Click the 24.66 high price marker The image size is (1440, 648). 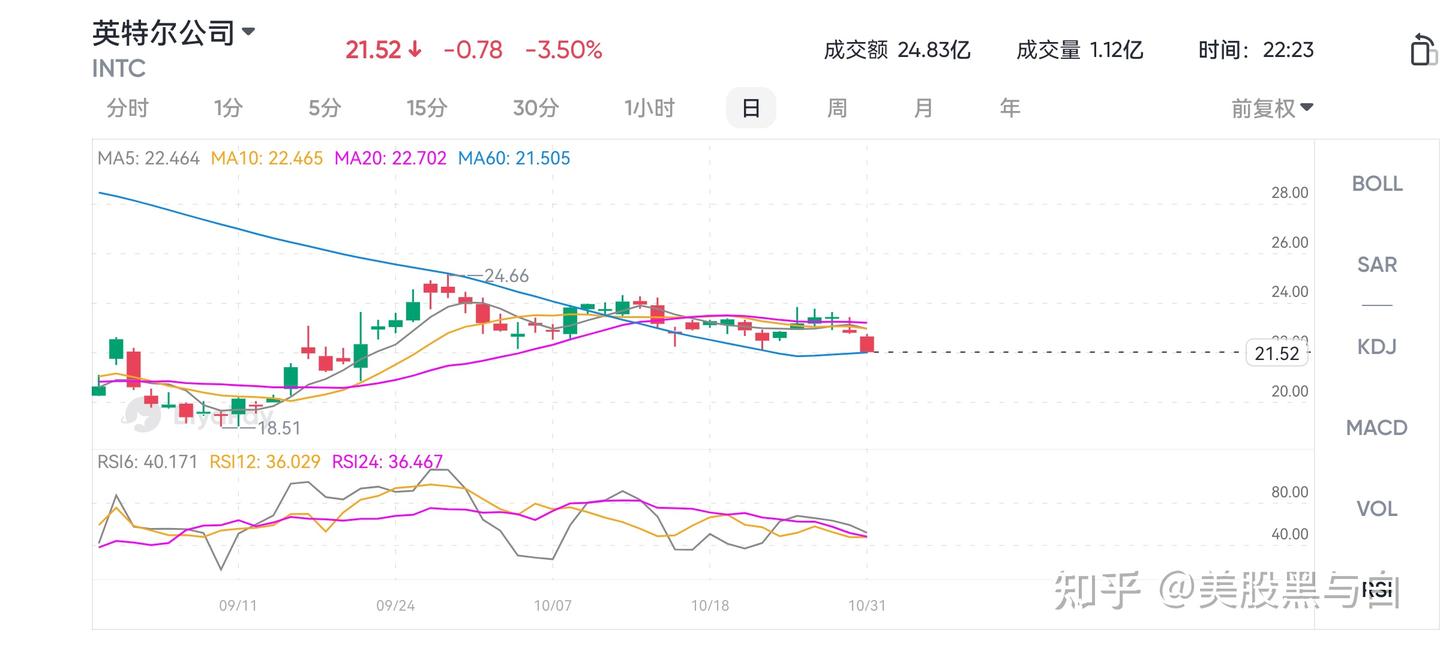pos(506,276)
